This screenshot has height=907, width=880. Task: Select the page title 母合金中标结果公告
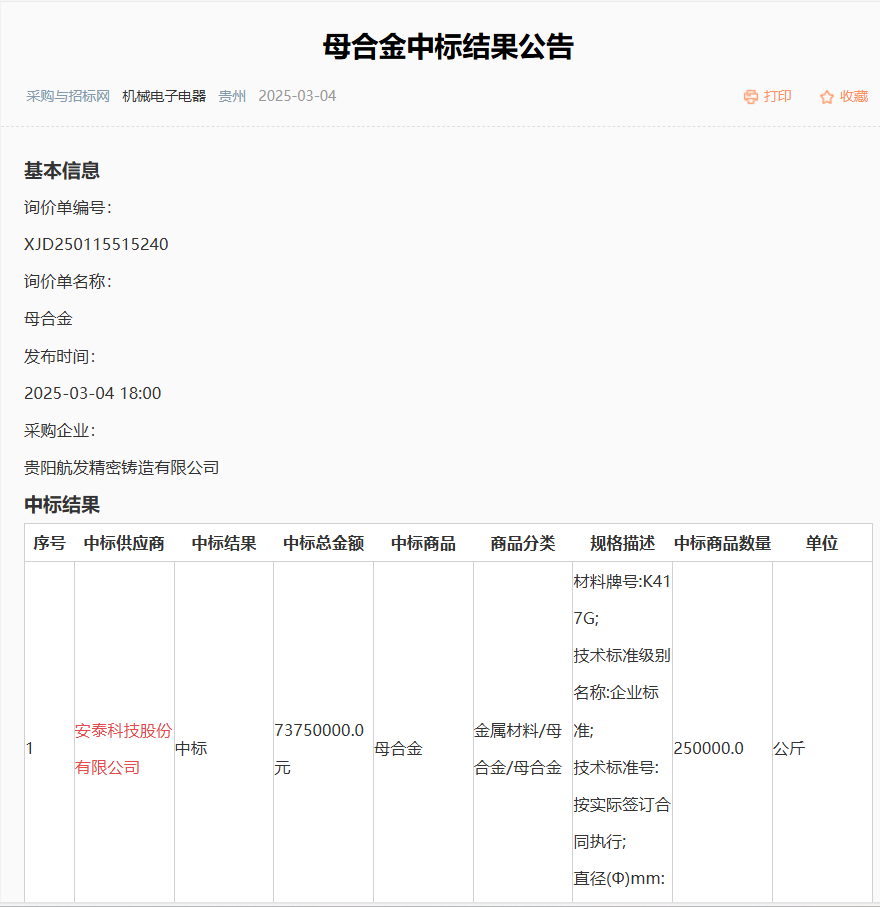[448, 47]
